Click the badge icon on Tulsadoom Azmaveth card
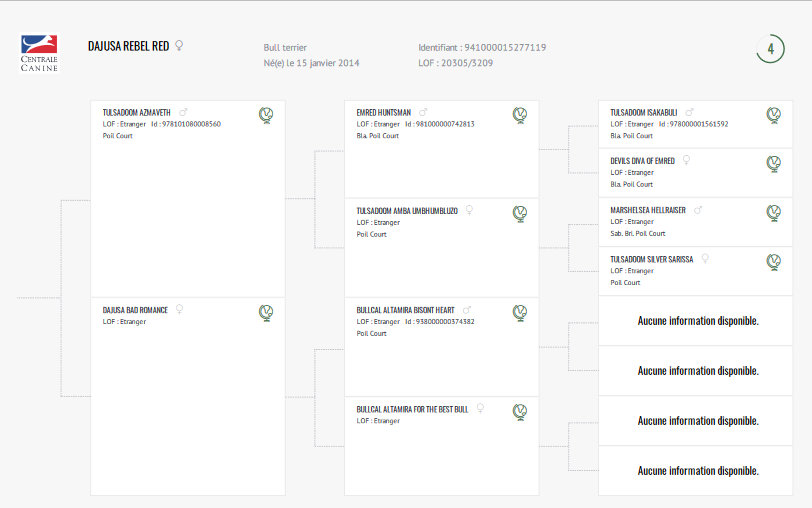Screen dimensions: 812x508 (266, 116)
